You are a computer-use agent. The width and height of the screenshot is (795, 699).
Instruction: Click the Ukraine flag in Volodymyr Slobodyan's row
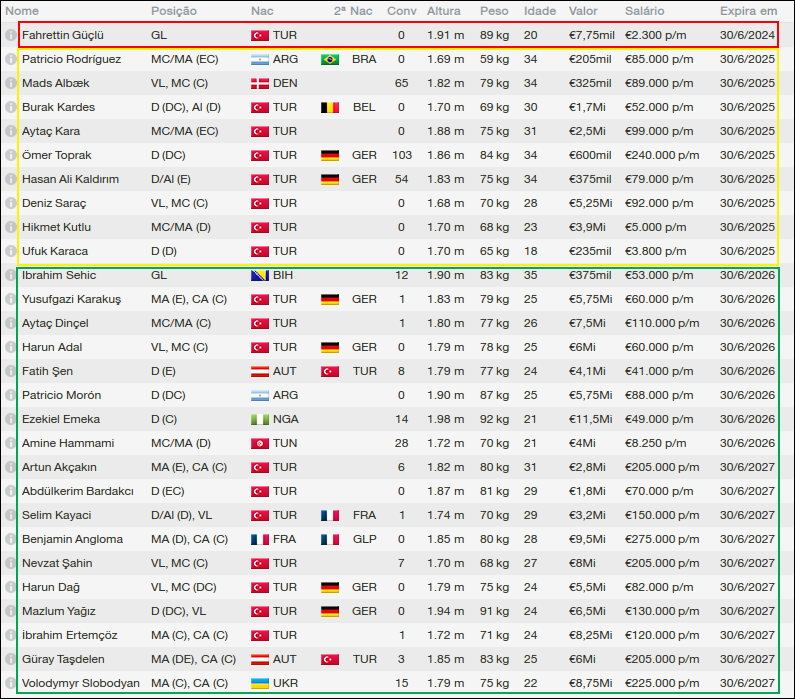(x=260, y=683)
